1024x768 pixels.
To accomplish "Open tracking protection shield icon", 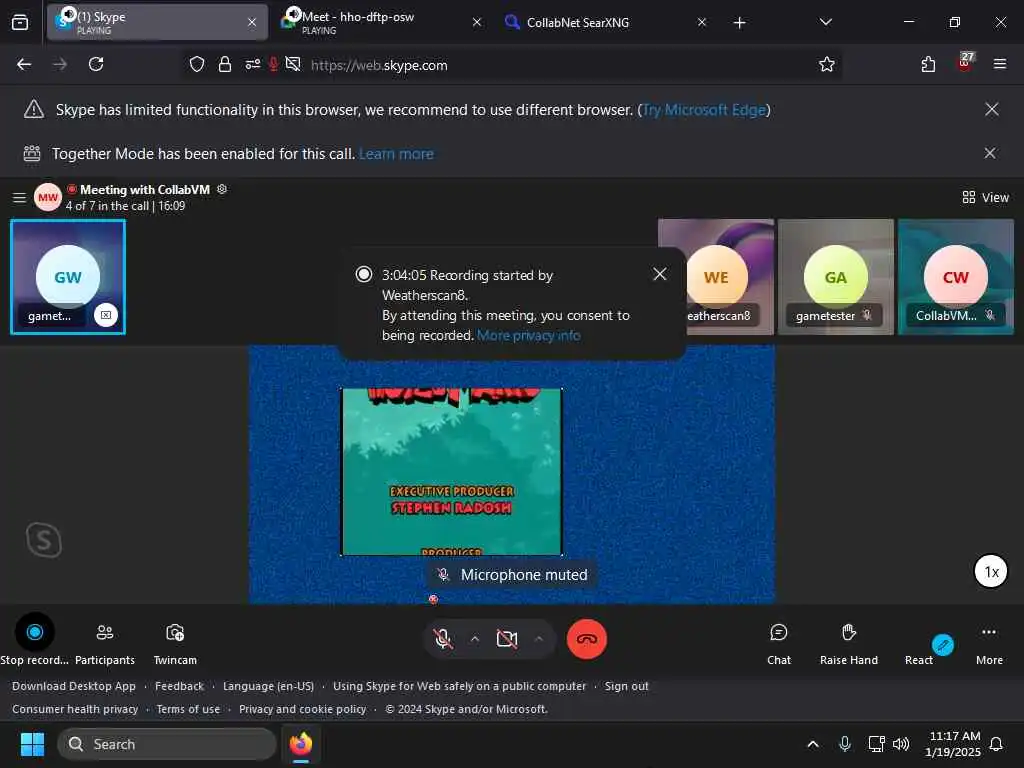I will click(197, 64).
